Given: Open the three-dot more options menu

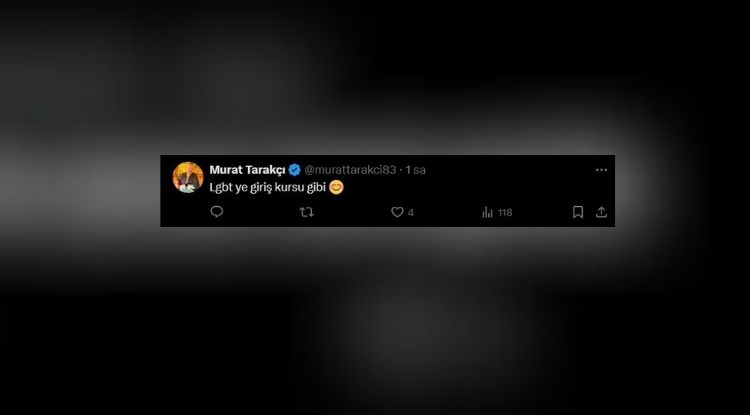Looking at the screenshot, I should pyautogui.click(x=601, y=170).
